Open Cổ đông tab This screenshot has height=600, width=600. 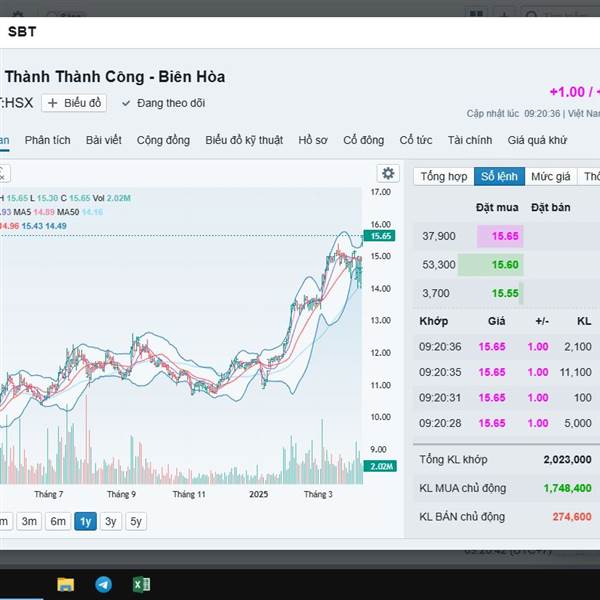(x=364, y=140)
